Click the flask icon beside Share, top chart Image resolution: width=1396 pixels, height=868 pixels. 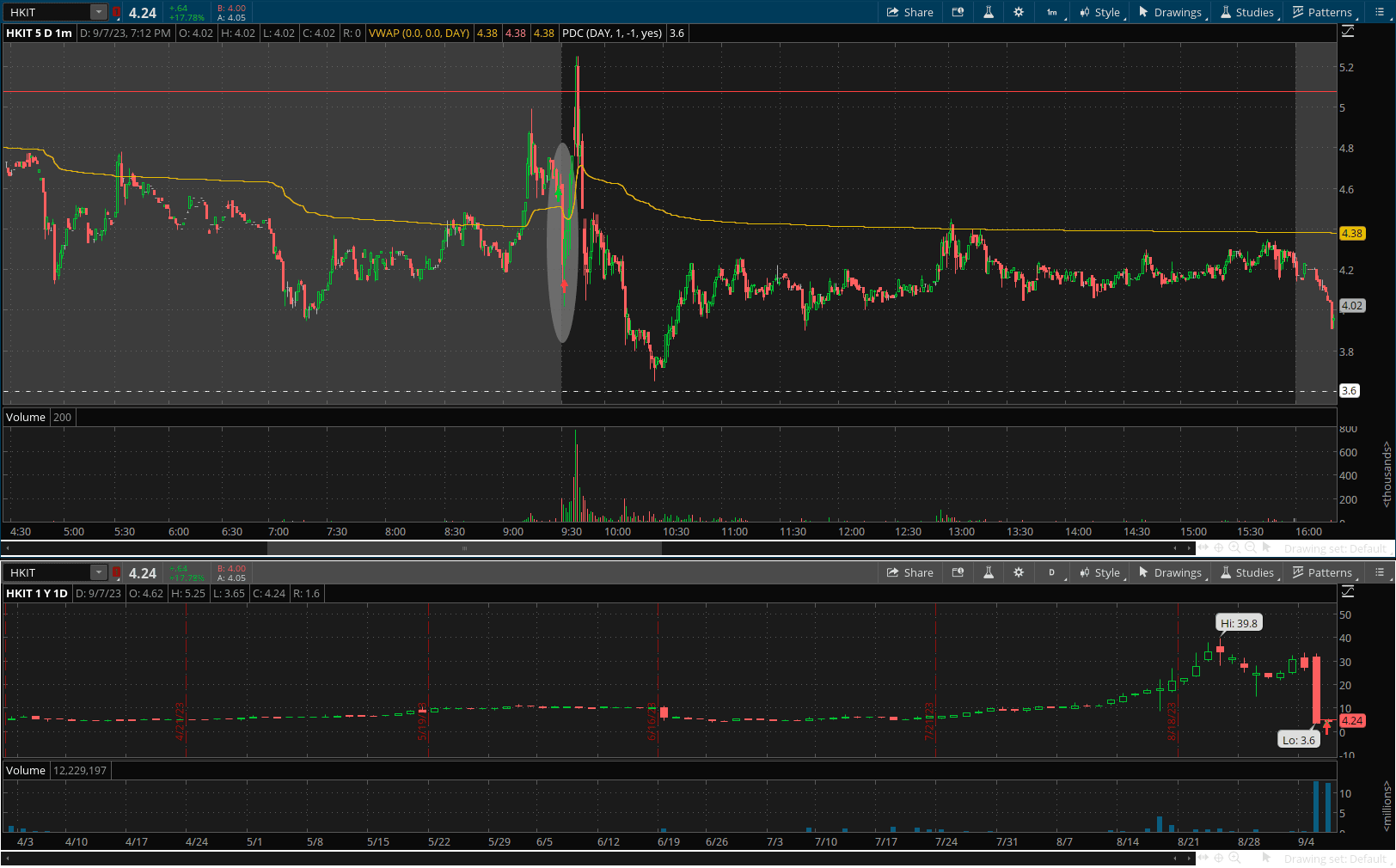coord(989,12)
